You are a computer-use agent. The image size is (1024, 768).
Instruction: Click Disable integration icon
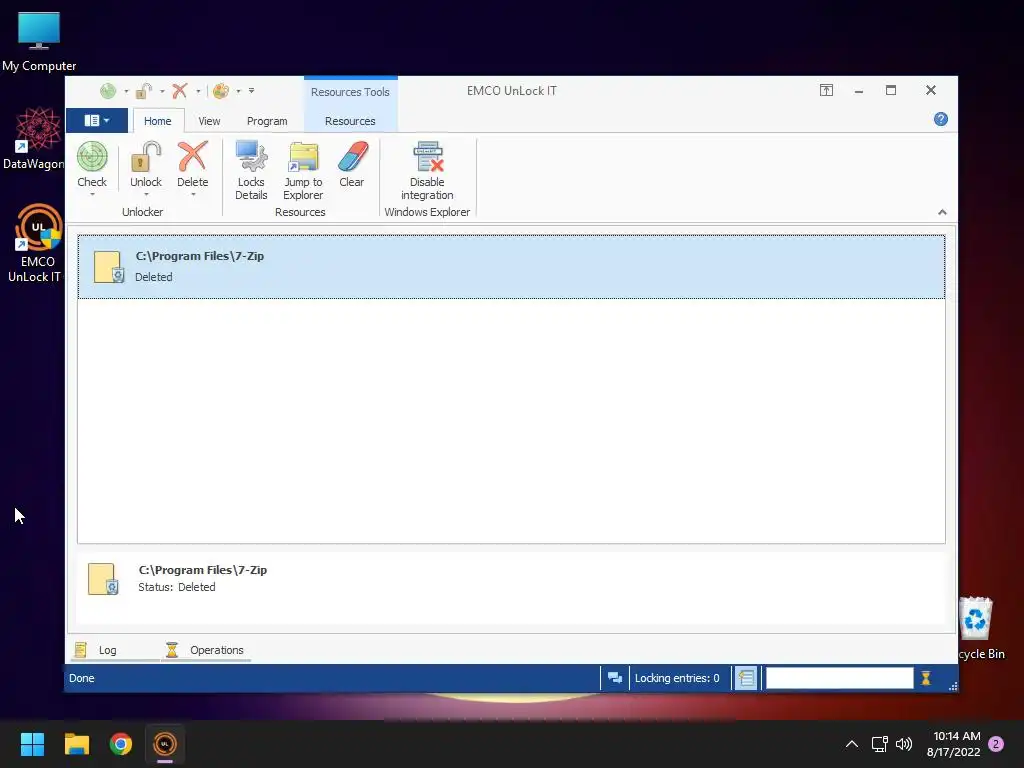tap(427, 157)
